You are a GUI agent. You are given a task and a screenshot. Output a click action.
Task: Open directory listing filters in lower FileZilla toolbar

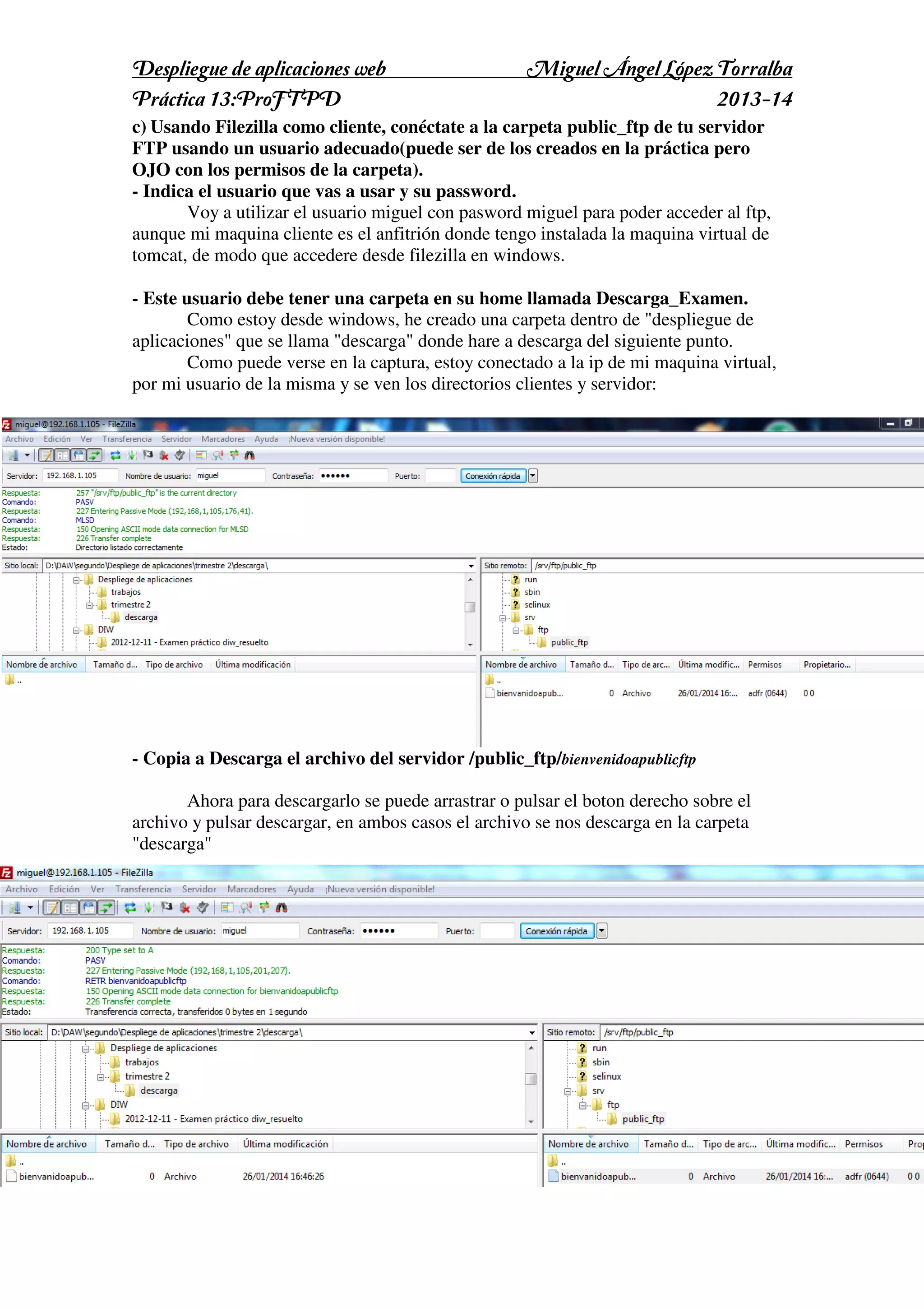226,908
